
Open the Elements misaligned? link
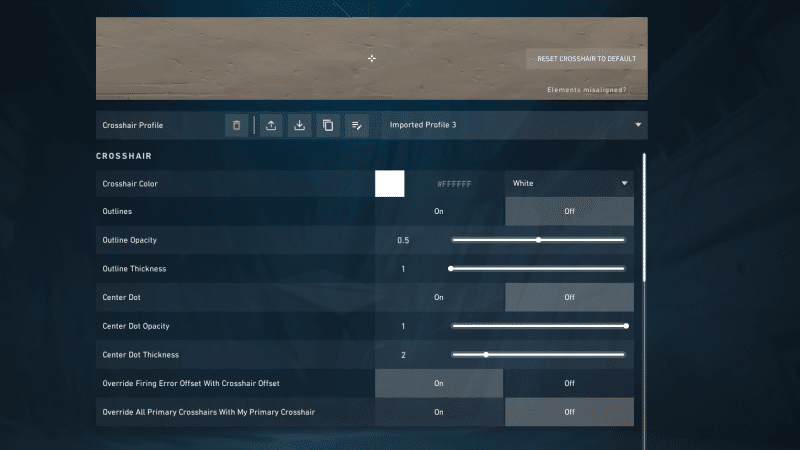[x=587, y=90]
